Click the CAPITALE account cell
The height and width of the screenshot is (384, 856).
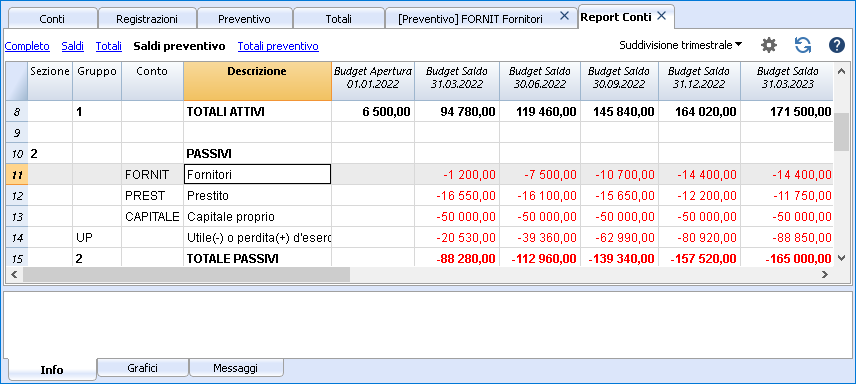tap(152, 216)
